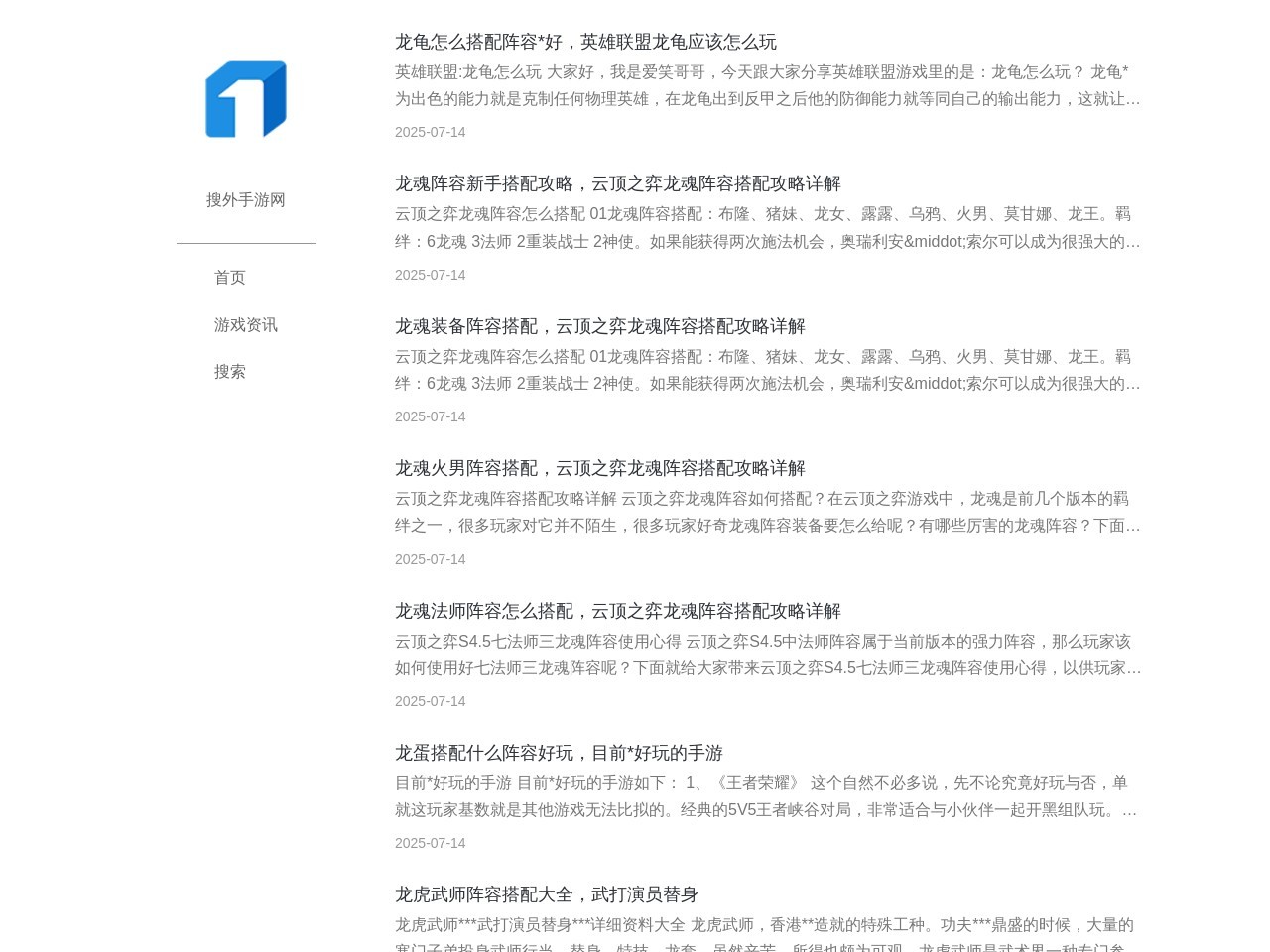Select the 游戏资讯 section
Viewport: 1270px width, 952px height.
(245, 324)
